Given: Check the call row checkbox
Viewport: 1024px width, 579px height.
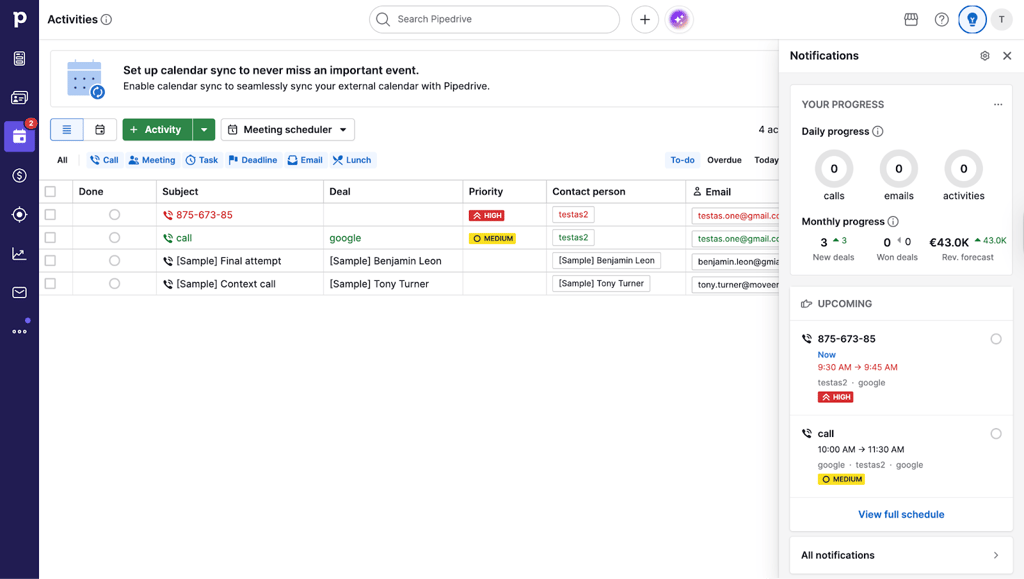Looking at the screenshot, I should point(50,238).
